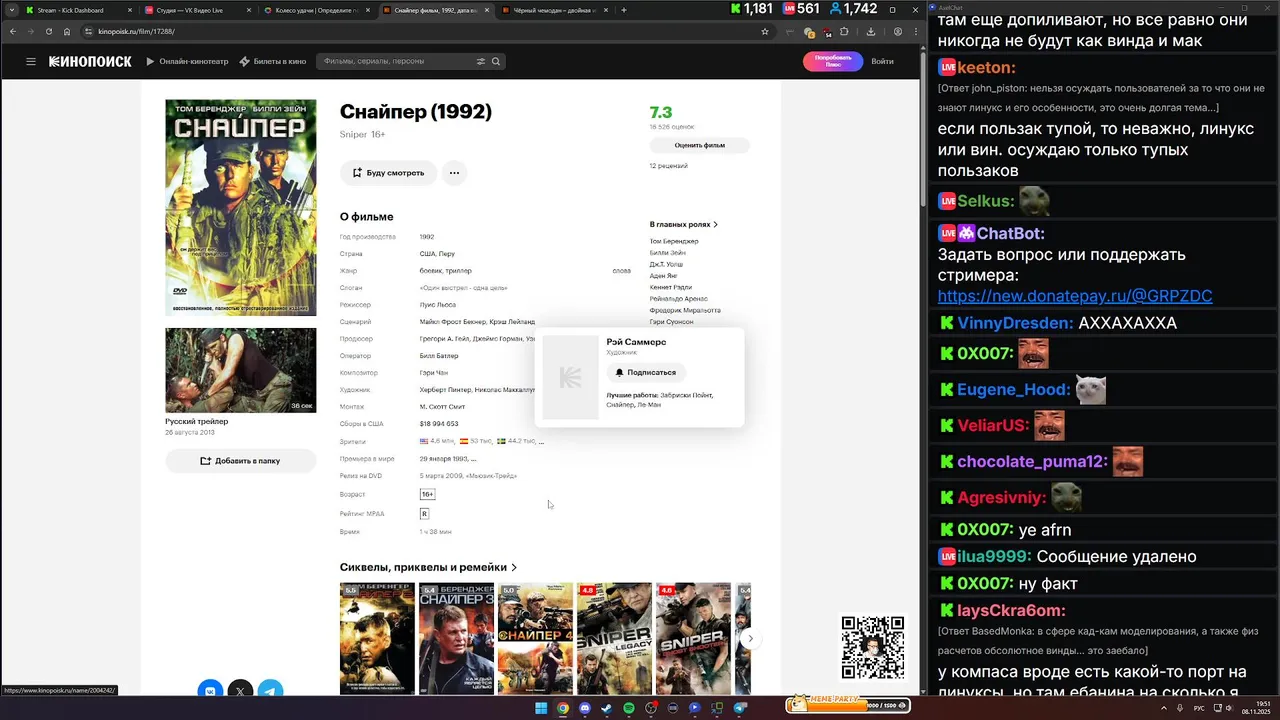The image size is (1280, 720).
Task: Open Снайпер 3 sequel poster
Action: (456, 639)
